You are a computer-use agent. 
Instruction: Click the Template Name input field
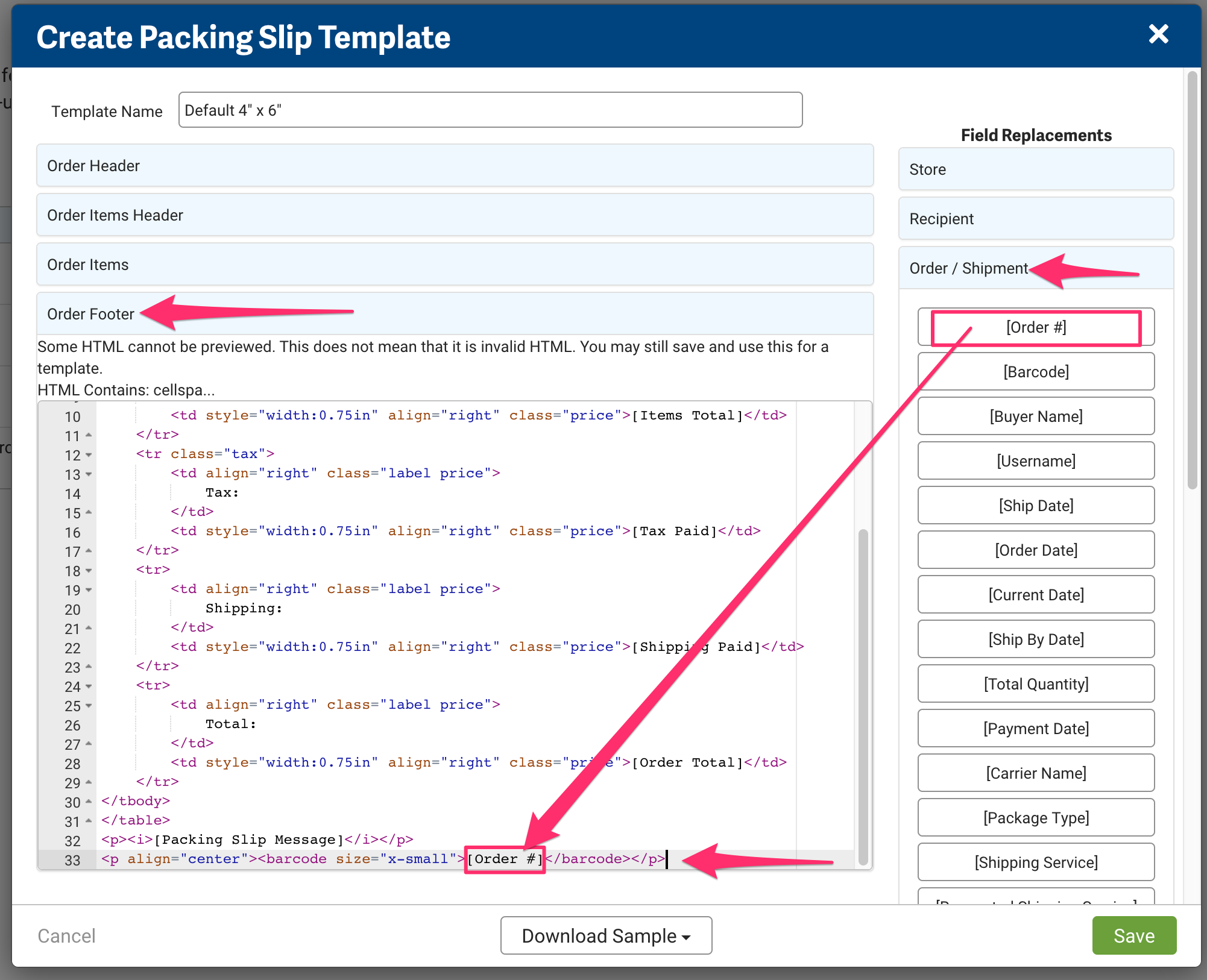coord(490,110)
